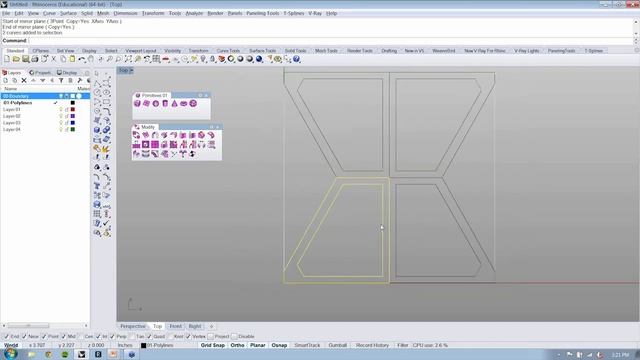Click the first icon in Modify panel

click(x=136, y=135)
